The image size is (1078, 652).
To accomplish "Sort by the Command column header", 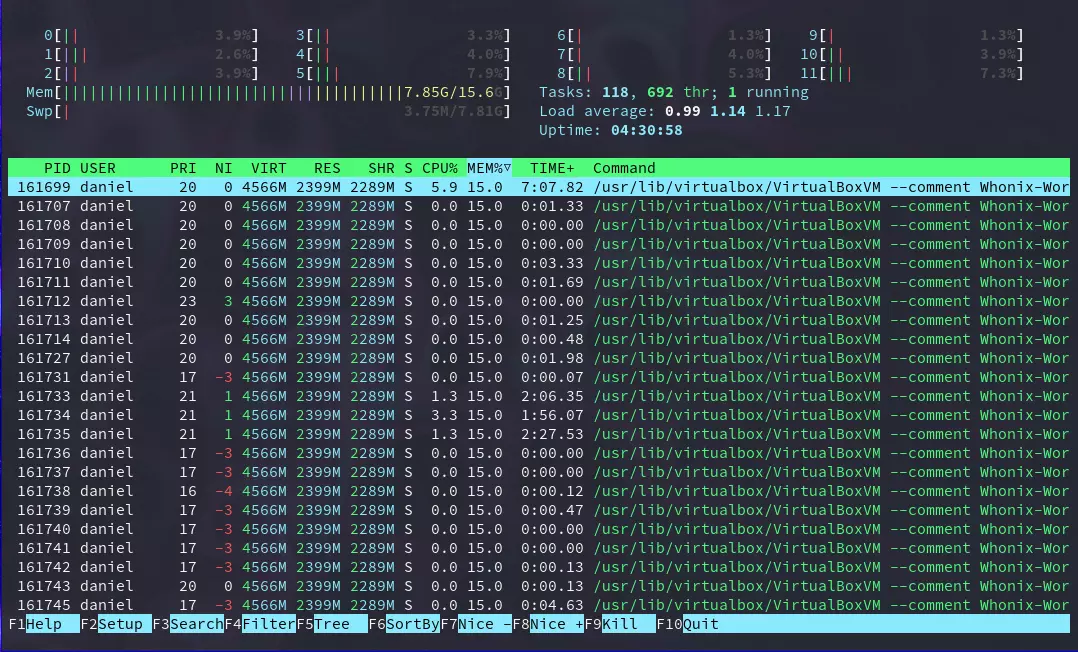I will pyautogui.click(x=625, y=168).
